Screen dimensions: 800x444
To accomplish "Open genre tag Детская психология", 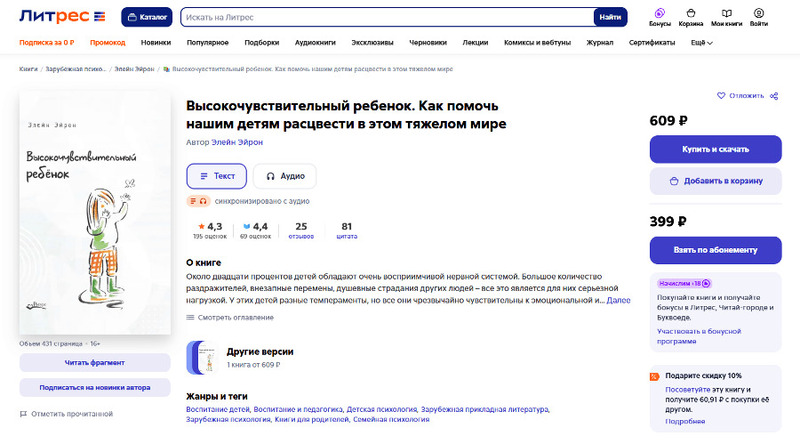I will pyautogui.click(x=382, y=409).
